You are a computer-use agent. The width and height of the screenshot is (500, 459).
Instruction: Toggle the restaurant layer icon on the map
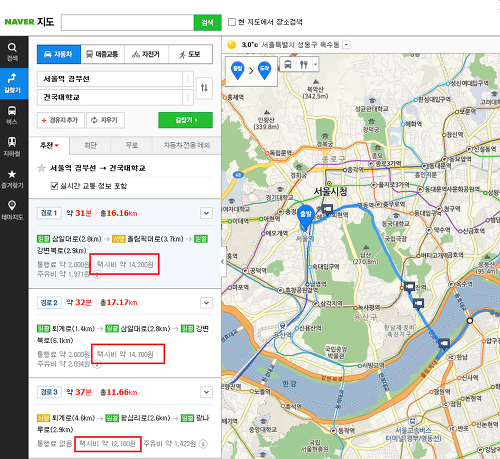point(304,64)
